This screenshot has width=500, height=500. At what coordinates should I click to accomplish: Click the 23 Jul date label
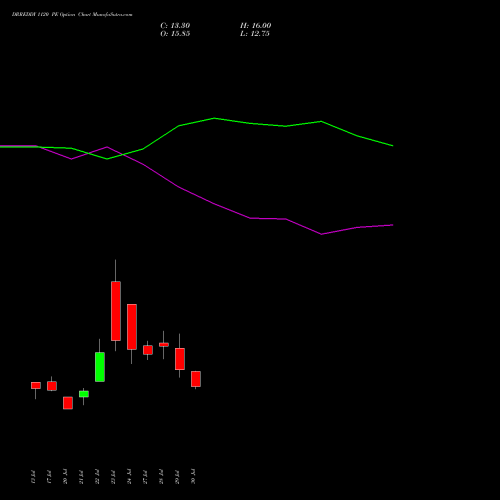[113, 477]
